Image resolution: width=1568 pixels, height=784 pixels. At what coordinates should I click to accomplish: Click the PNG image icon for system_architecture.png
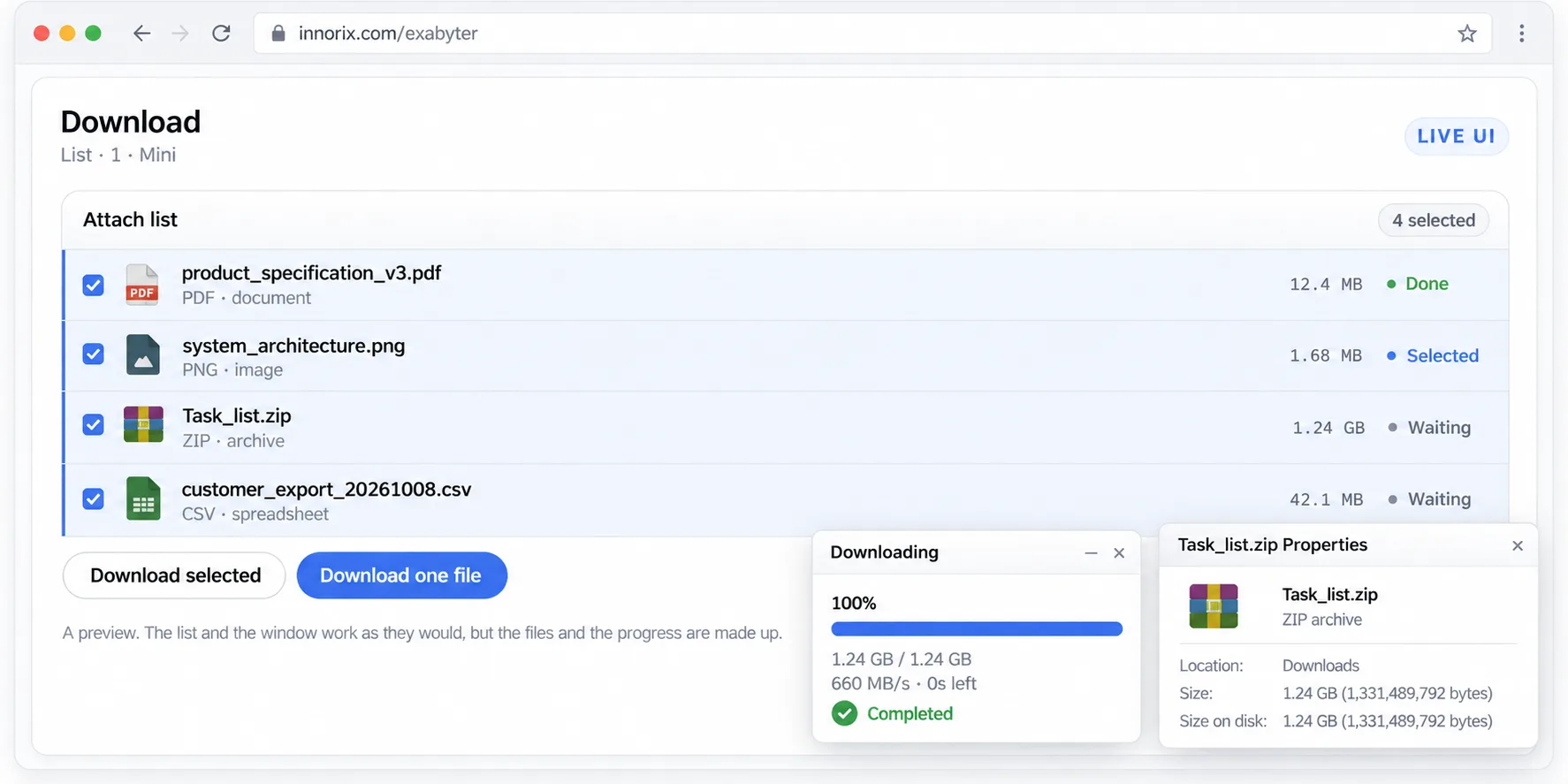[142, 355]
